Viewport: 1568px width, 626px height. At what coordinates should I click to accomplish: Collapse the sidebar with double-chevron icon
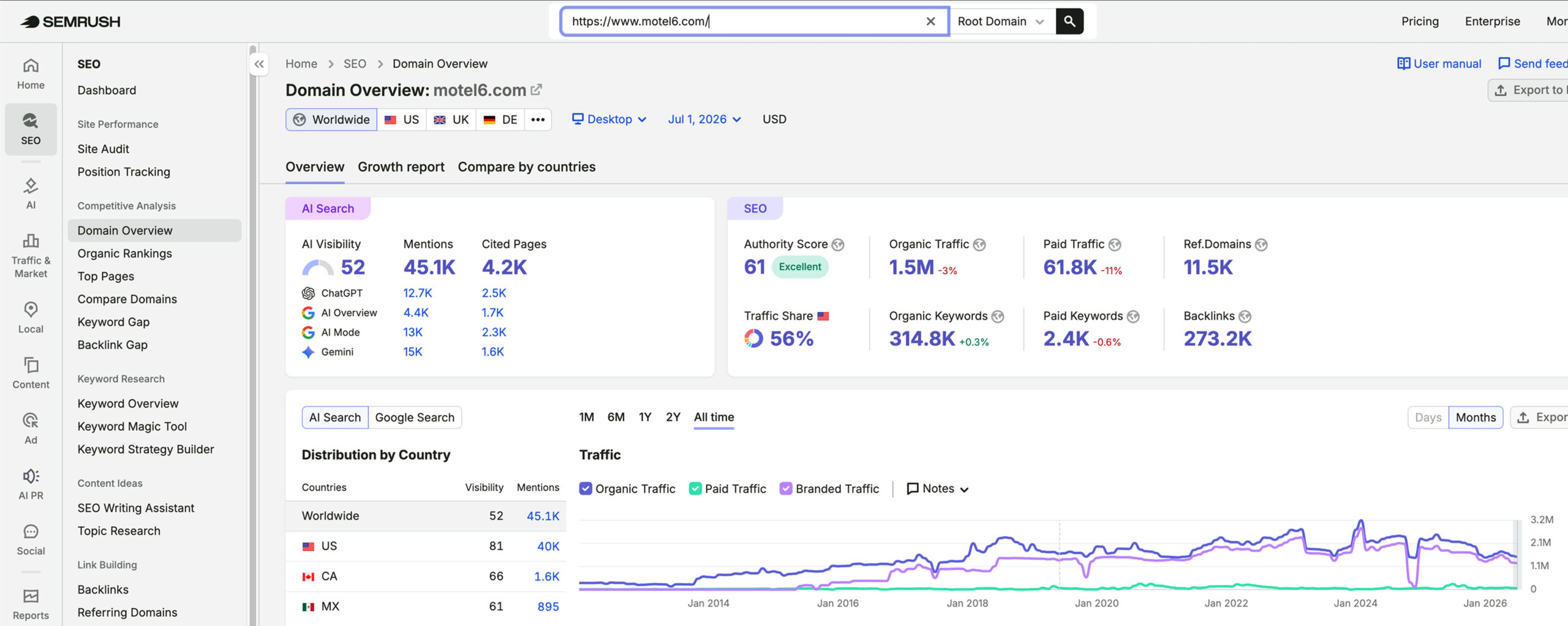[259, 64]
